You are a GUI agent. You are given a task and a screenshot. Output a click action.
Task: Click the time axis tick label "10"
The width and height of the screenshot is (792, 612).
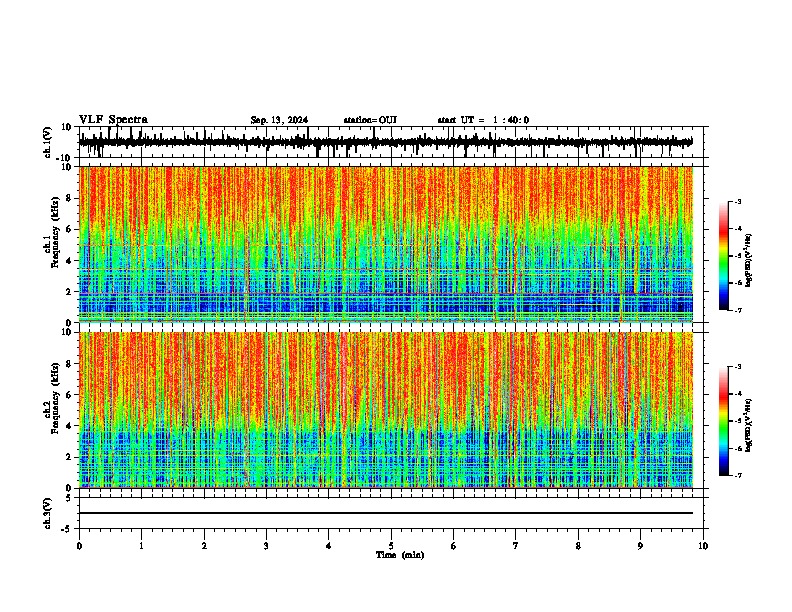coord(703,546)
